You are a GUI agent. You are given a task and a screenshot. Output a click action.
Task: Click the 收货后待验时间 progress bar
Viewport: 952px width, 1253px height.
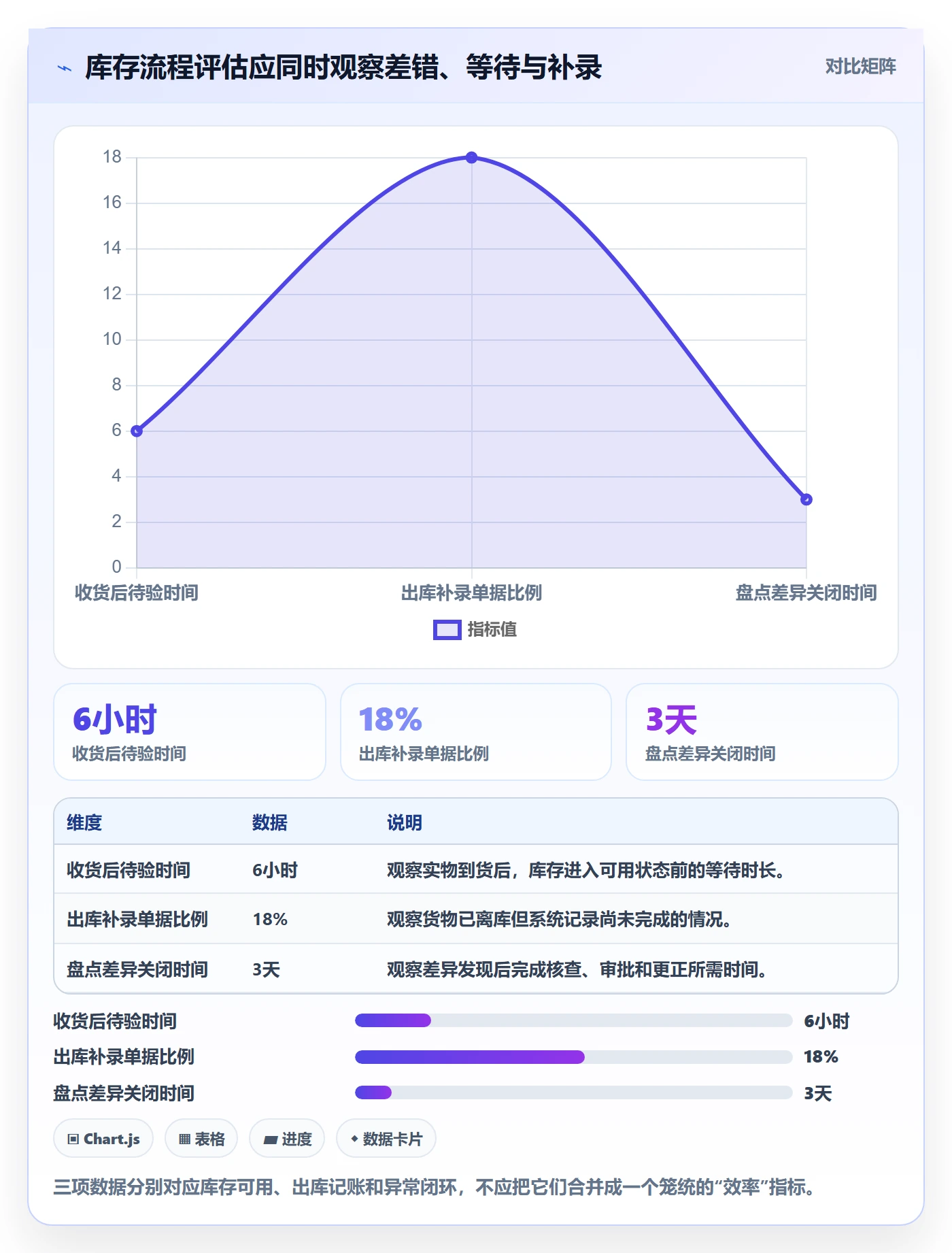(574, 1020)
